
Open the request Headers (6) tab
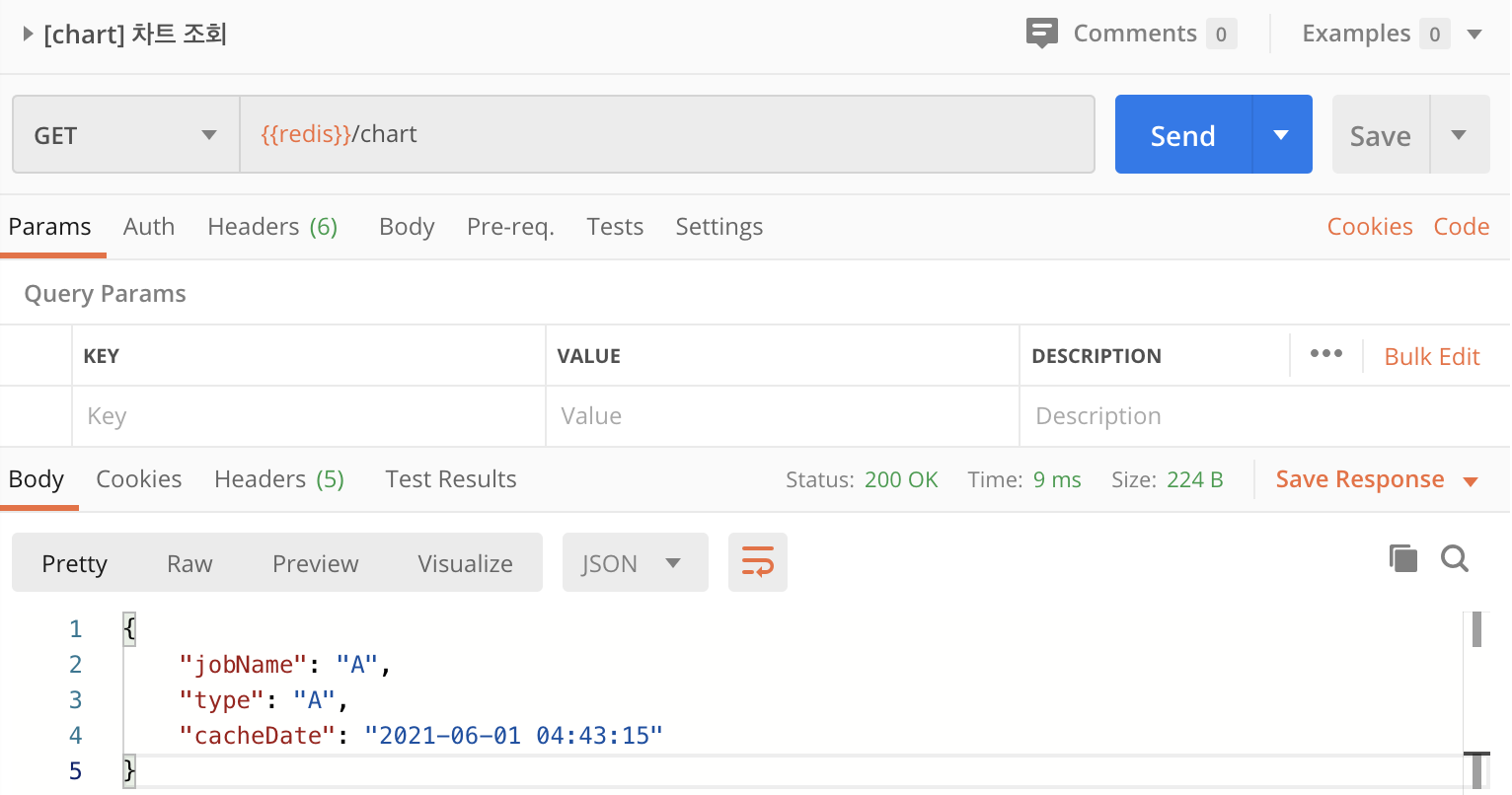tap(272, 227)
